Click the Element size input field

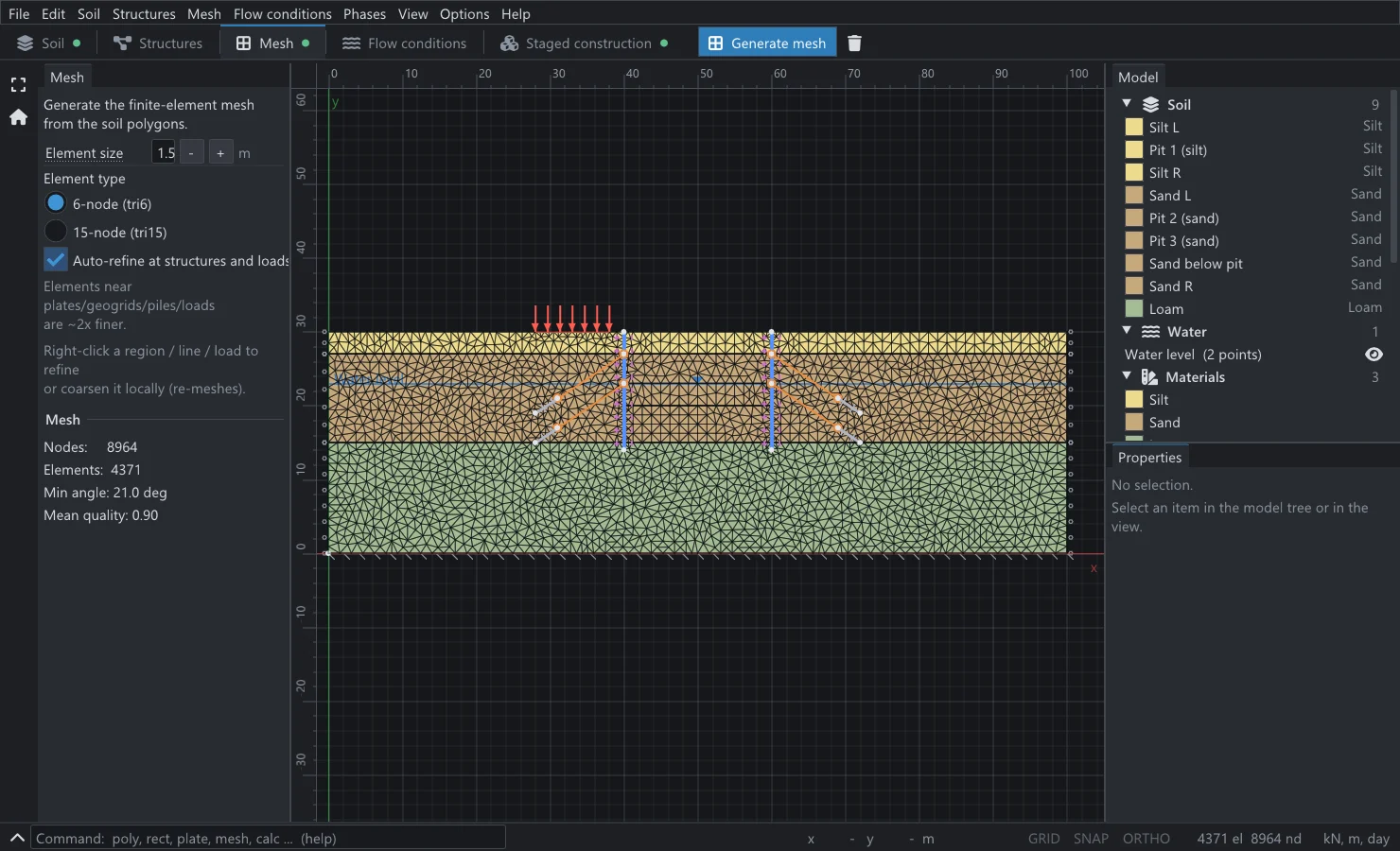coord(164,152)
